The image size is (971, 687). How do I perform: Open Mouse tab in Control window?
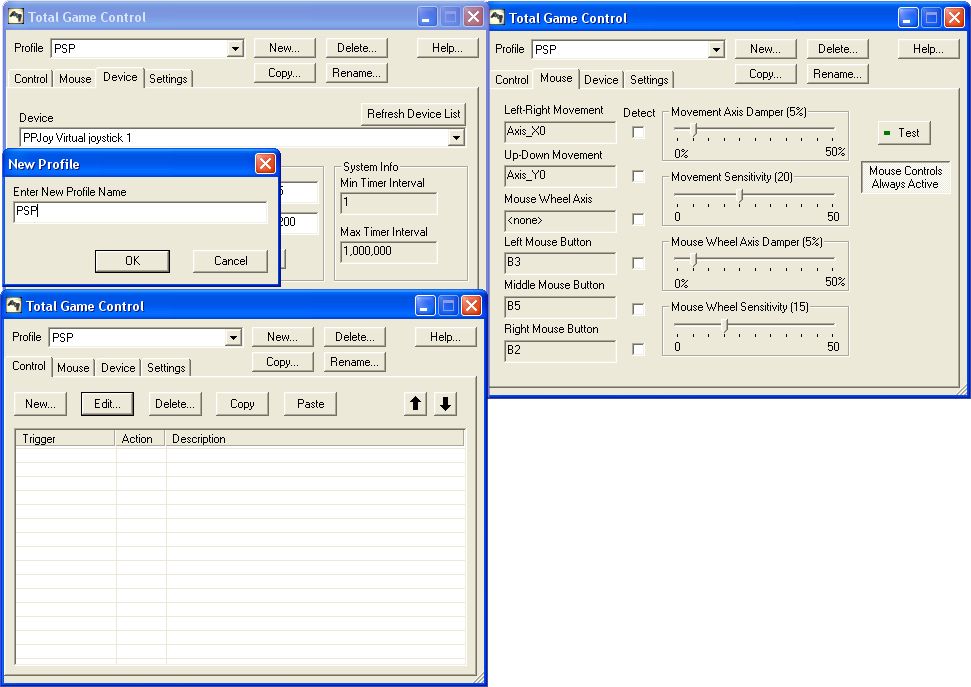[73, 368]
